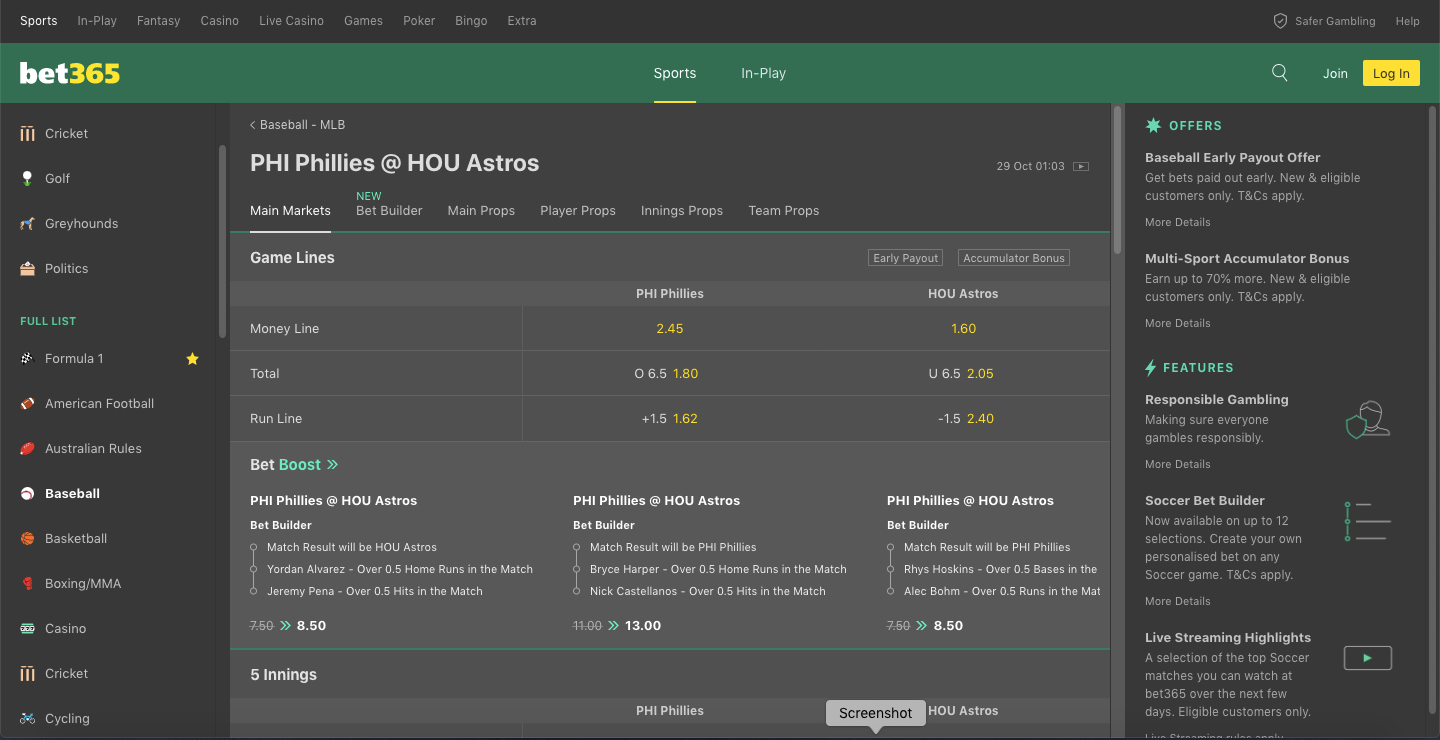Select Sports in the green header
The image size is (1440, 740).
tap(675, 73)
